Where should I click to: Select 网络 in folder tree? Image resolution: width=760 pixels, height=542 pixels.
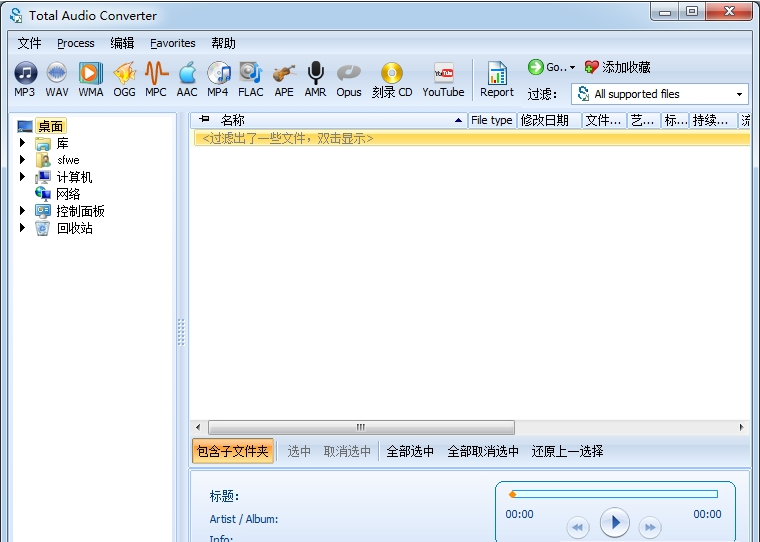point(68,194)
